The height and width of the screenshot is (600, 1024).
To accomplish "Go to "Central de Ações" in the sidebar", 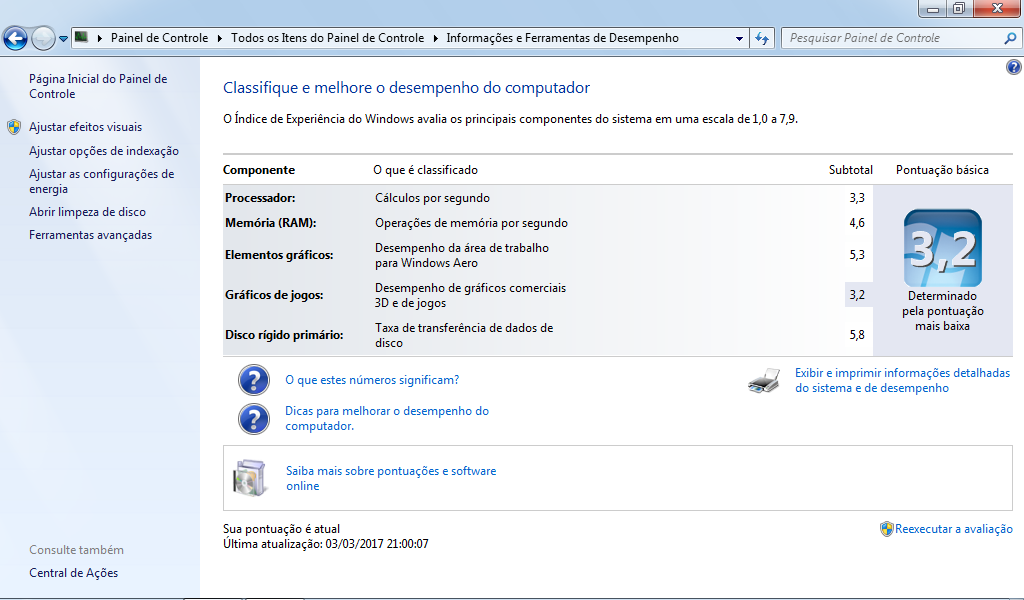I will 73,573.
